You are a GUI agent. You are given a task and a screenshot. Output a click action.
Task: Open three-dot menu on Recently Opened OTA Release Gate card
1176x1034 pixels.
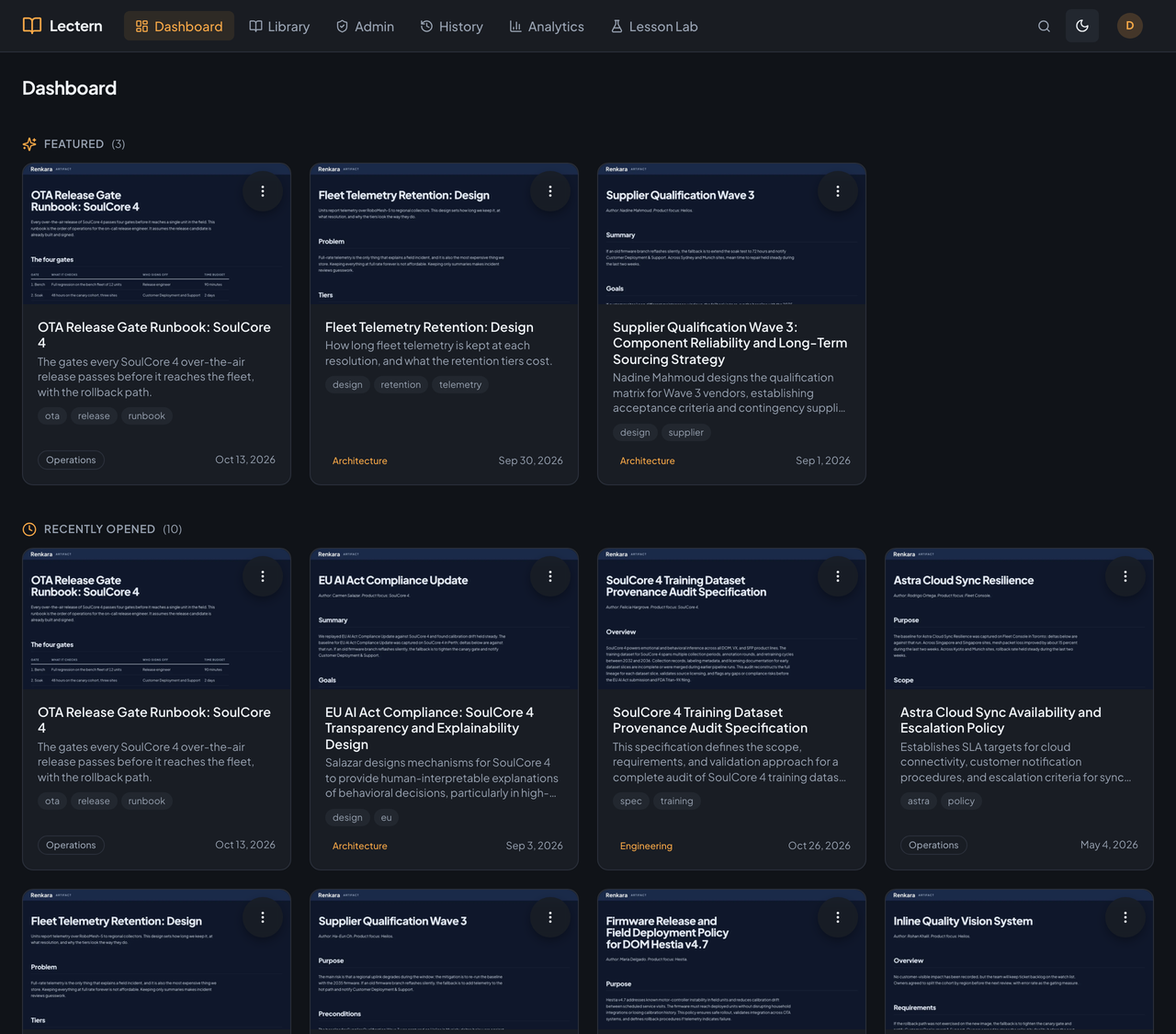263,576
